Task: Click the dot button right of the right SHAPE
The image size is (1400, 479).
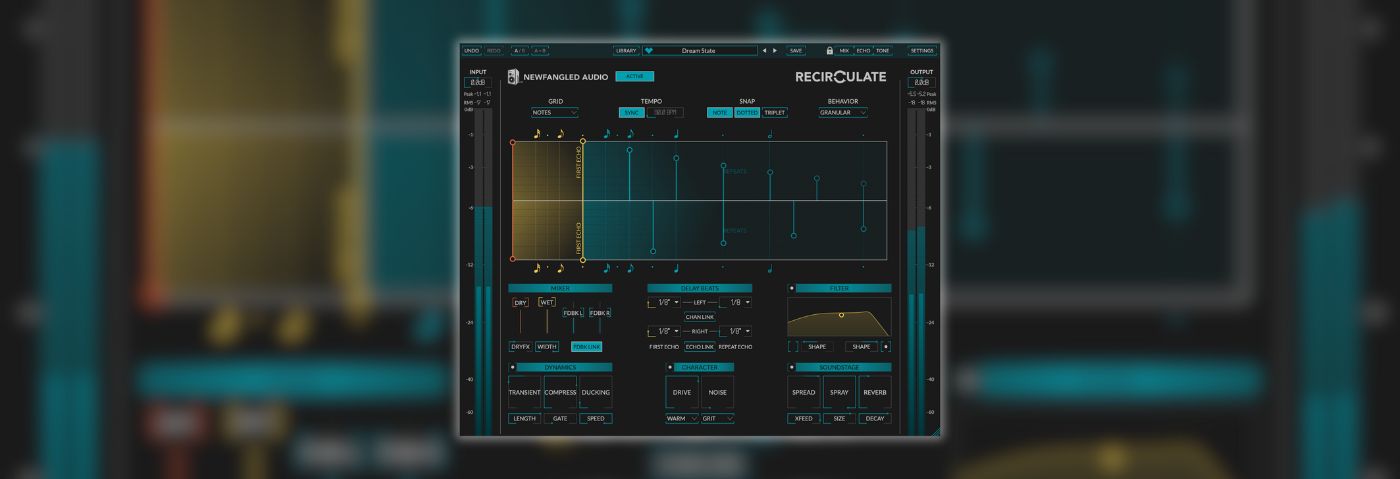Action: 886,347
